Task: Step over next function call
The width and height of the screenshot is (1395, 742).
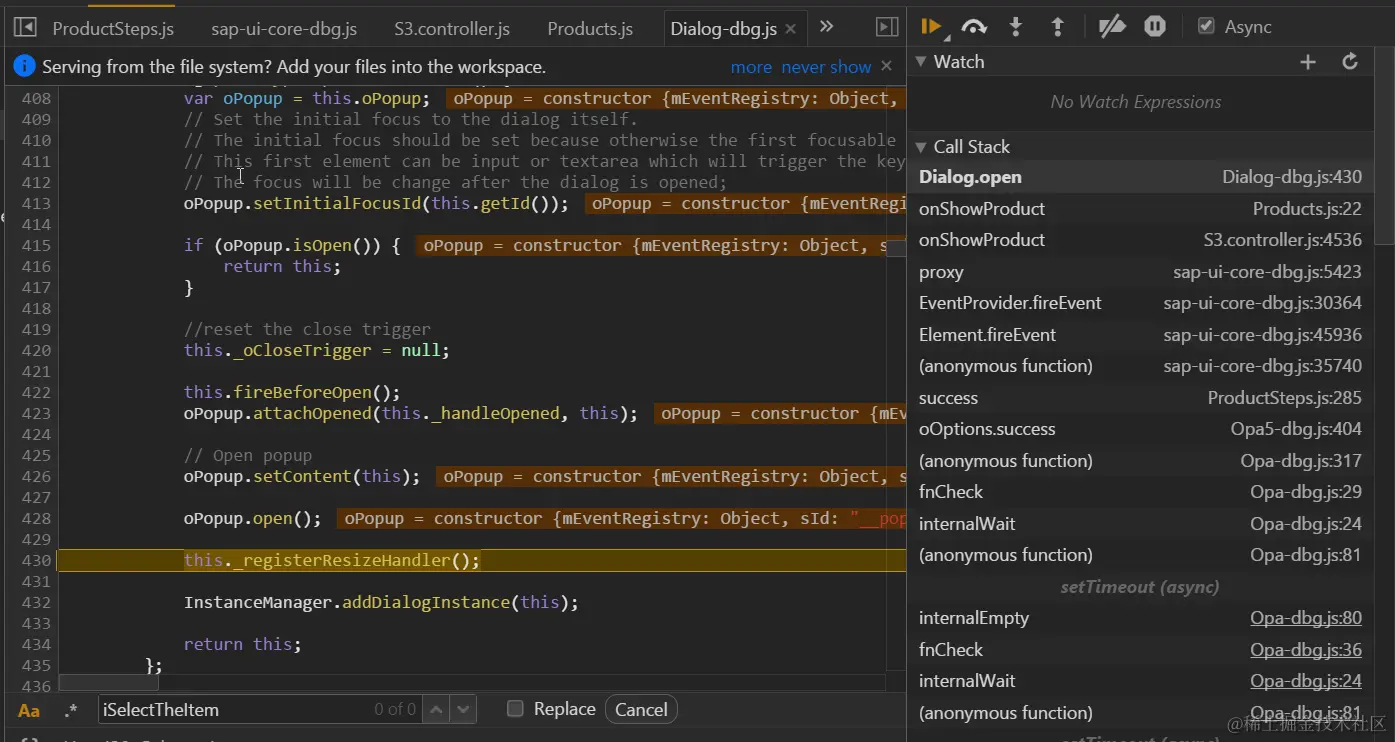Action: tap(974, 27)
